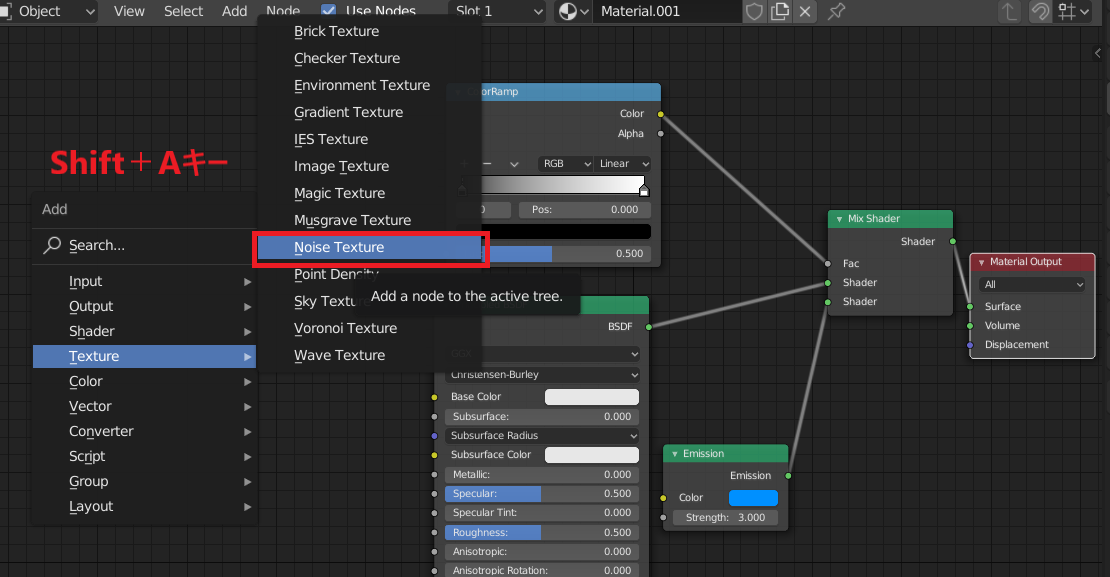This screenshot has height=577, width=1110.
Task: Open the Input submenu
Action: tap(144, 282)
